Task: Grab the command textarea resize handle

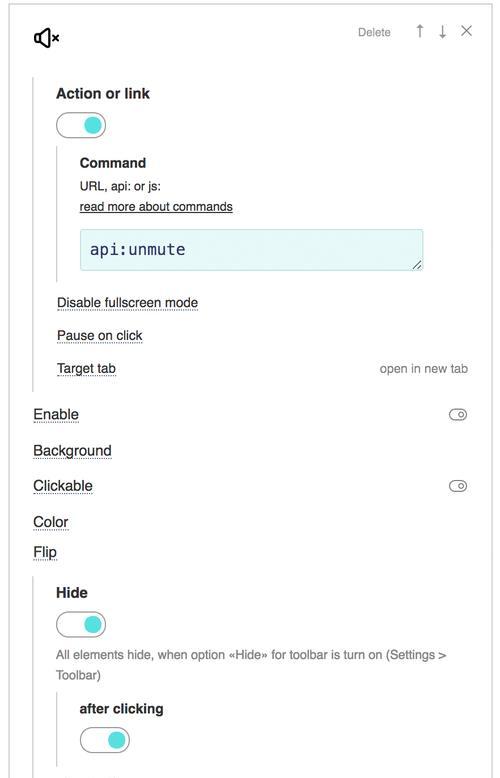Action: coord(417,265)
